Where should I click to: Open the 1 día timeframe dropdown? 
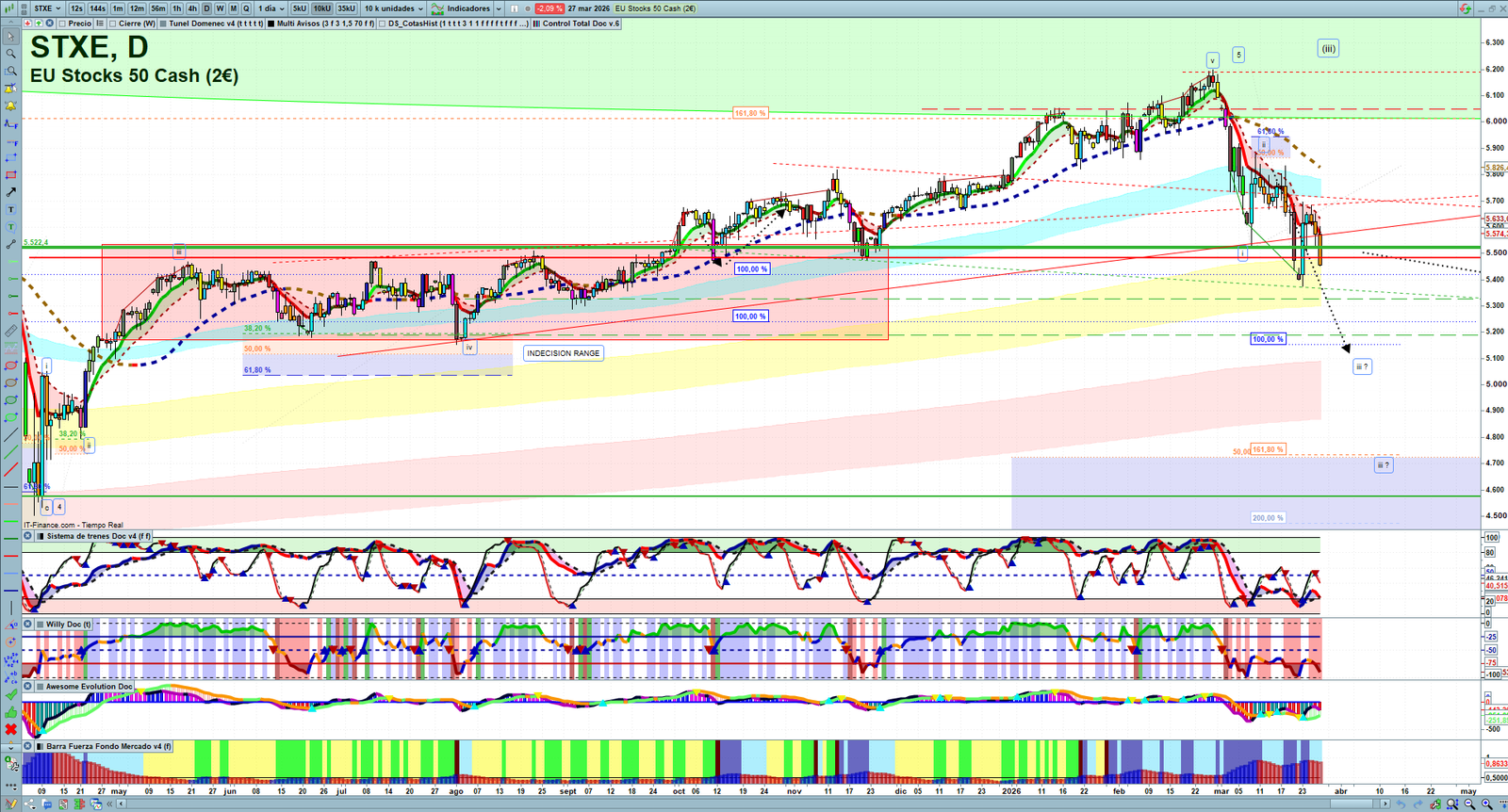(x=270, y=8)
